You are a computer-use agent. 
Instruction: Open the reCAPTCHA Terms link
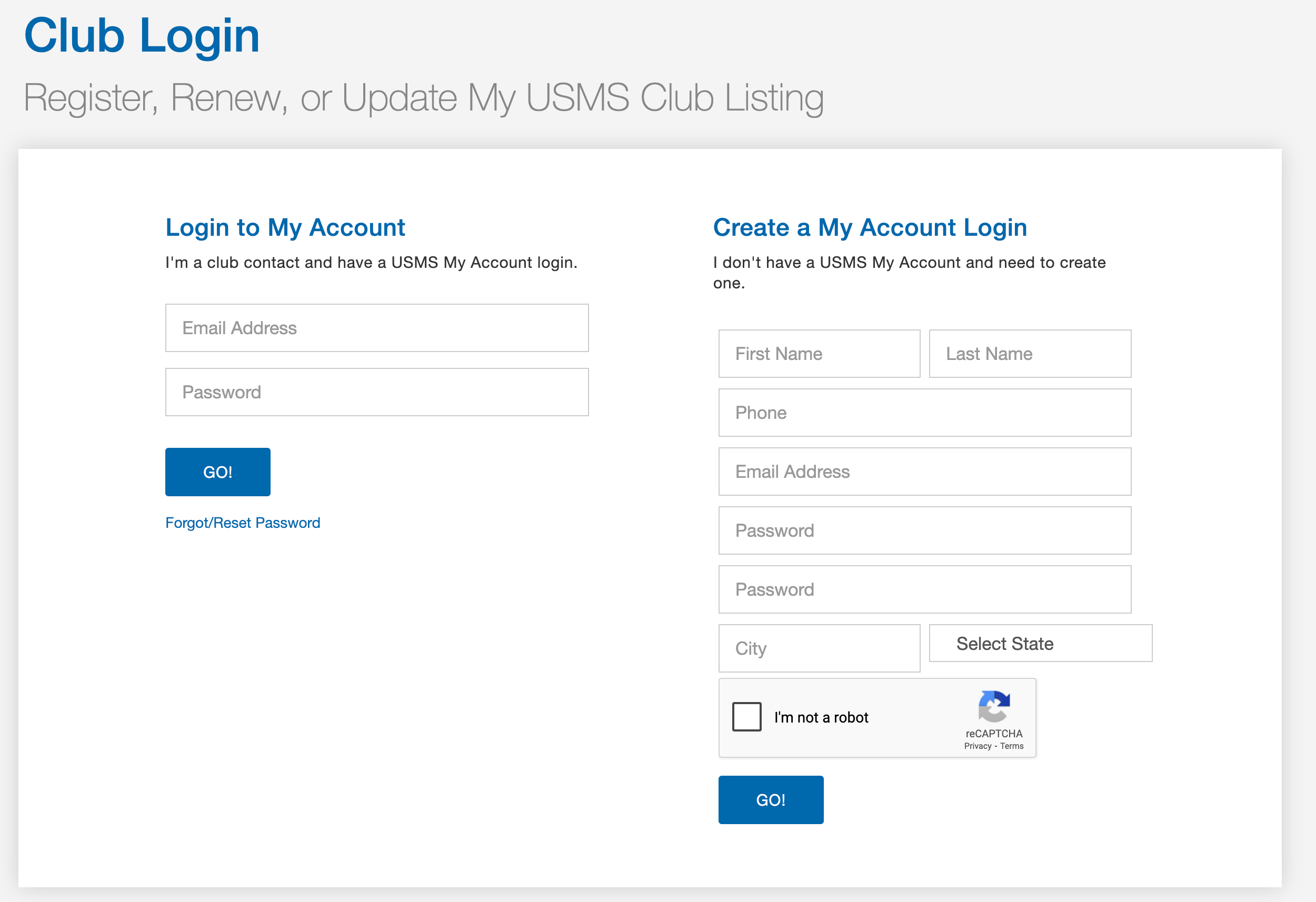point(1011,746)
